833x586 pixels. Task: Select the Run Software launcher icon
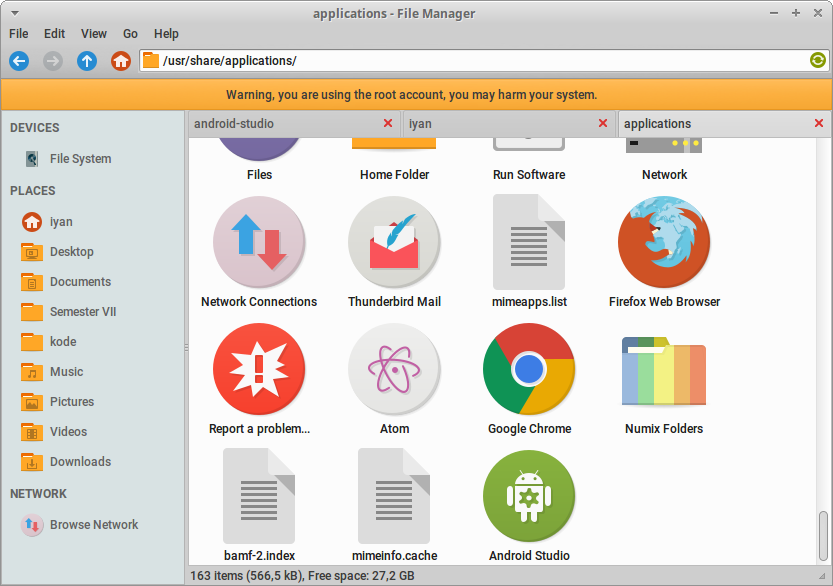pos(529,145)
